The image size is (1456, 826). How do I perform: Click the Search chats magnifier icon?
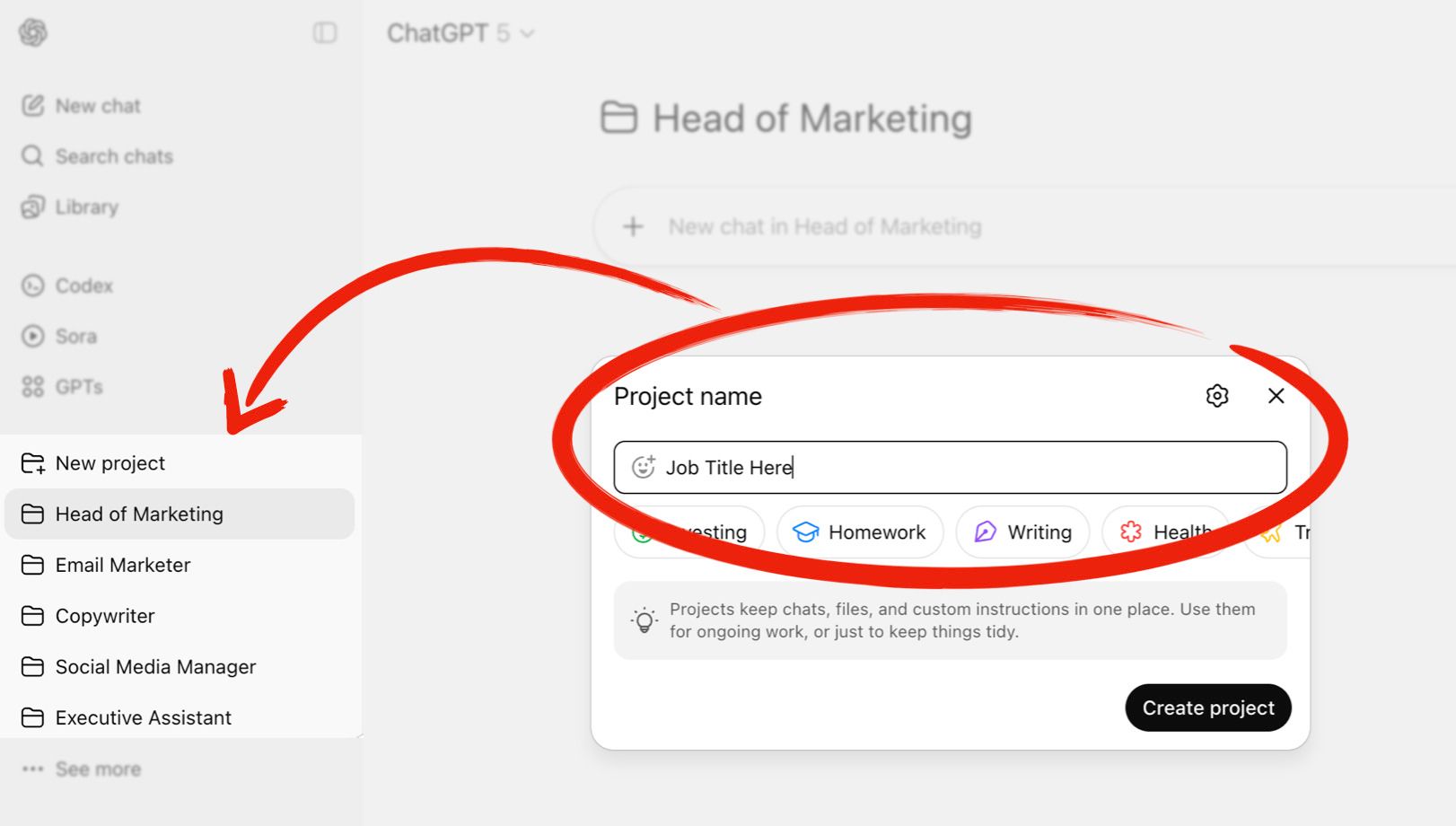tap(32, 156)
